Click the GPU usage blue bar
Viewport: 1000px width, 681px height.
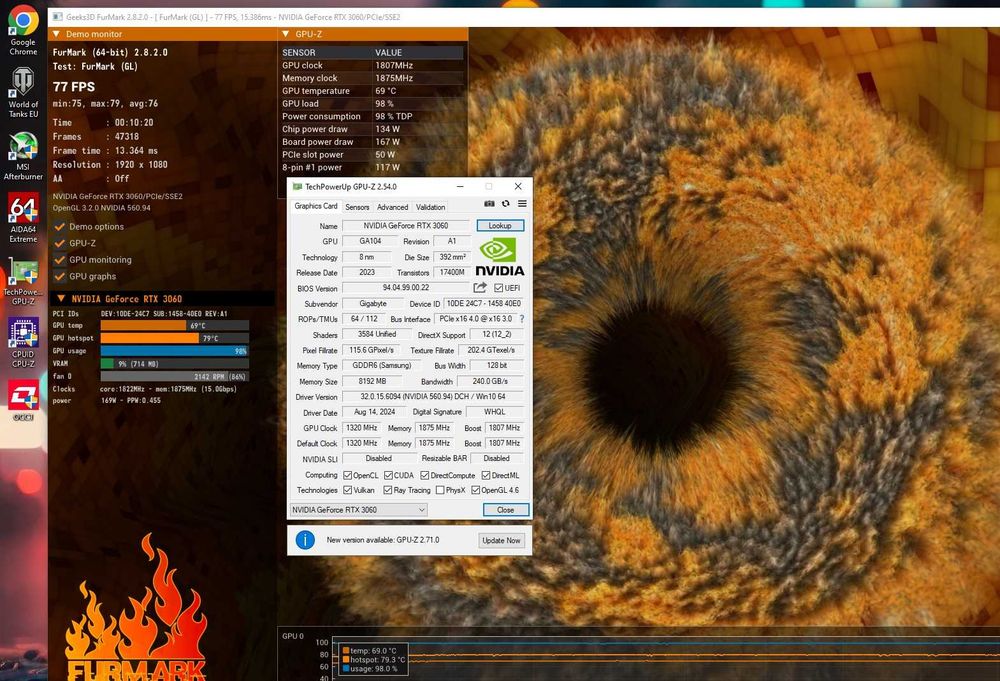(174, 351)
